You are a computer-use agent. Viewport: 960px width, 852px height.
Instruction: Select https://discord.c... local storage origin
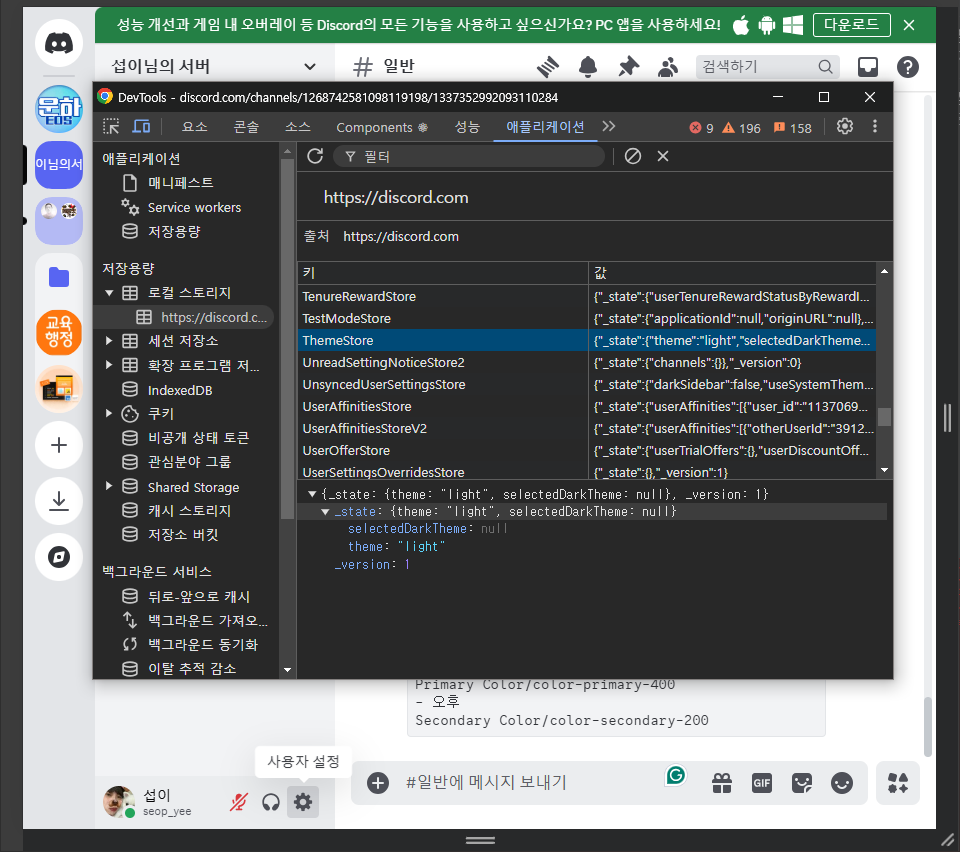click(x=214, y=317)
